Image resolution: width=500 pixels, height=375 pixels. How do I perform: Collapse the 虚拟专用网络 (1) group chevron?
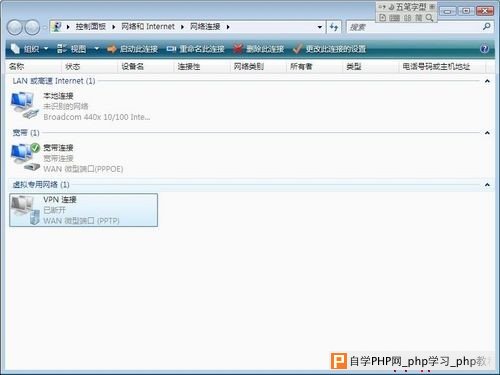pyautogui.click(x=487, y=185)
